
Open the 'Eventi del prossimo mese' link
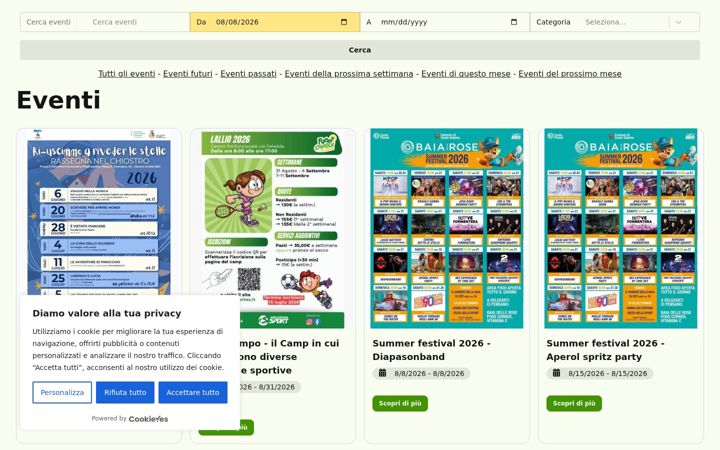point(570,74)
